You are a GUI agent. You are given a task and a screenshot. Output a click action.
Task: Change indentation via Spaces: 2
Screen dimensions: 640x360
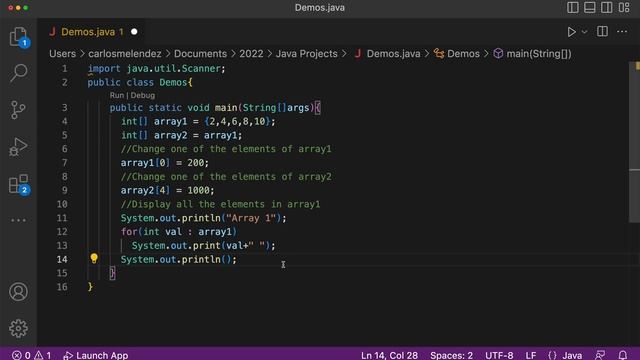tap(451, 355)
